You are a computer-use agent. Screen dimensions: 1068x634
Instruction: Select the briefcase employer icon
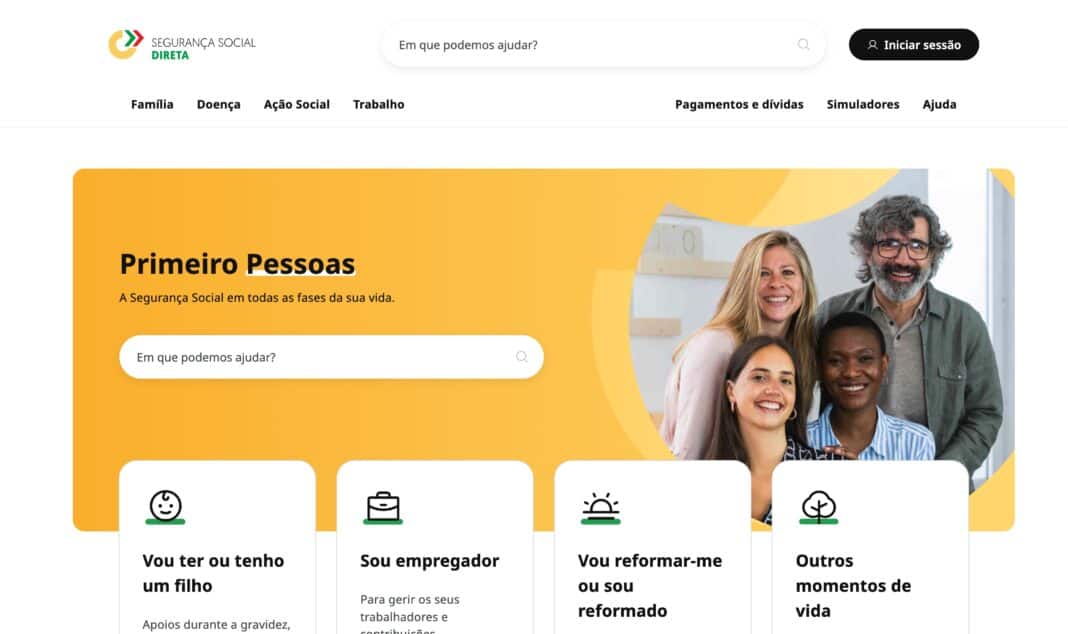[x=383, y=507]
